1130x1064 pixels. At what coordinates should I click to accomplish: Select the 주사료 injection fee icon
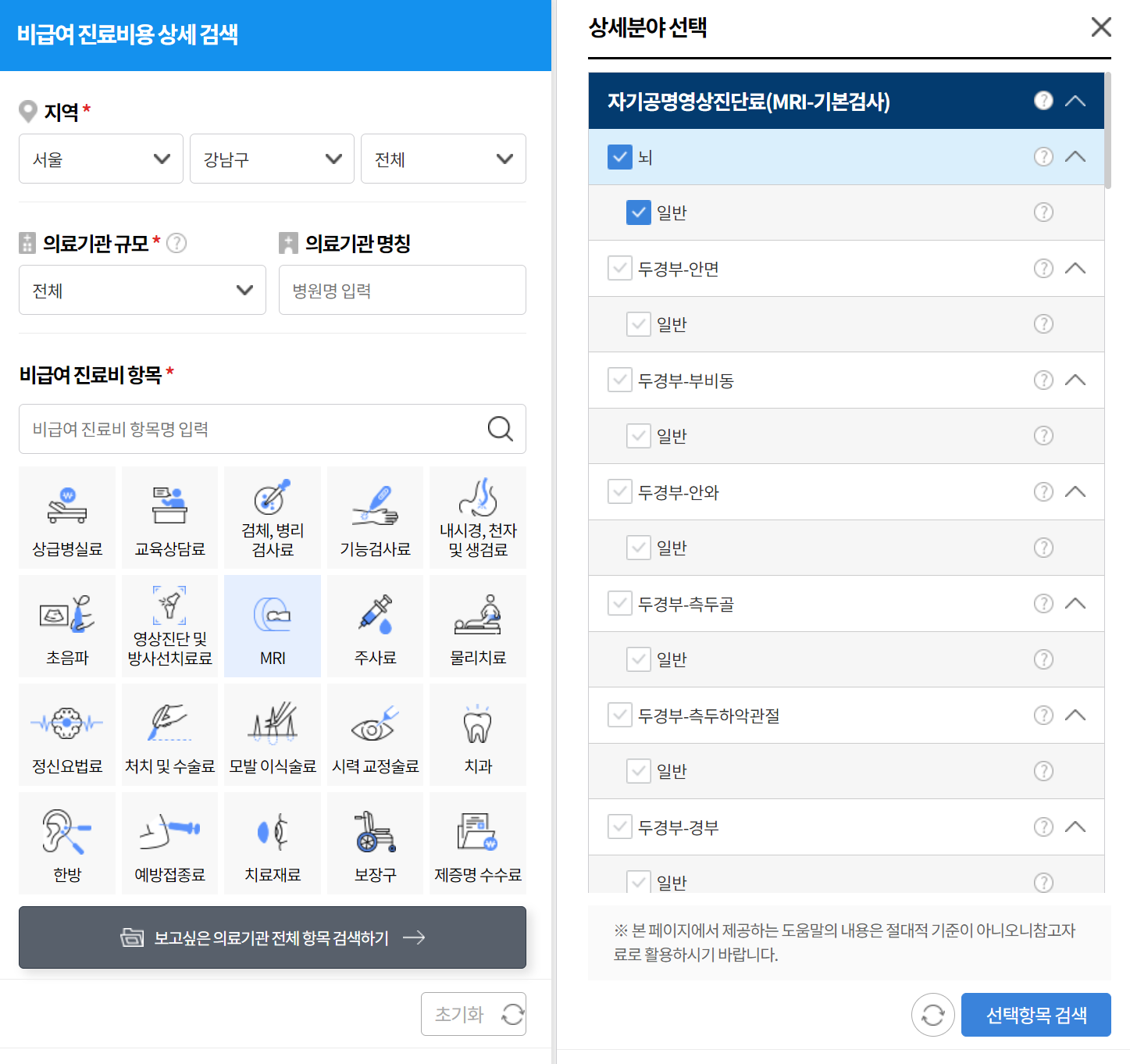point(375,625)
